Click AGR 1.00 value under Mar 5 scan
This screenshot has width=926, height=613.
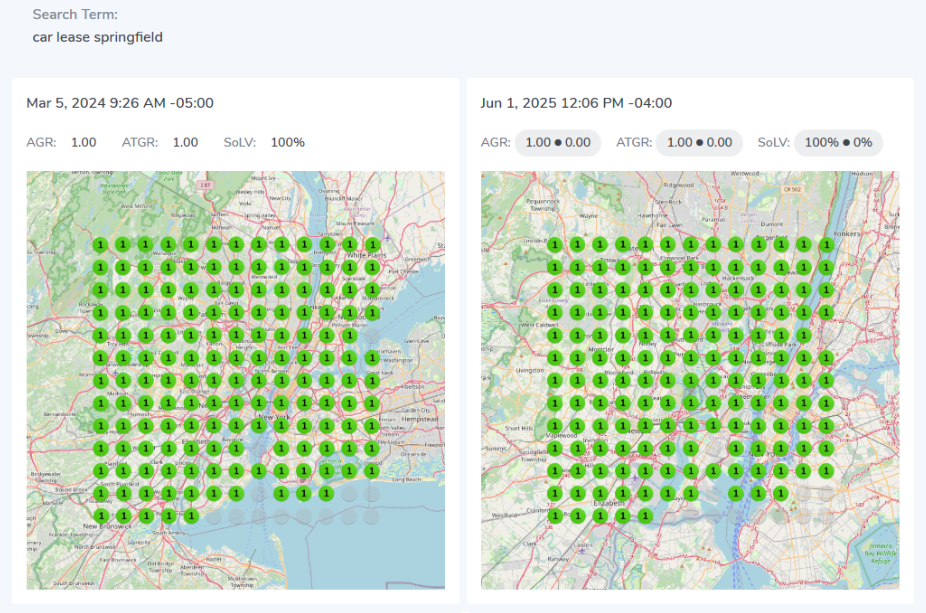click(x=84, y=142)
